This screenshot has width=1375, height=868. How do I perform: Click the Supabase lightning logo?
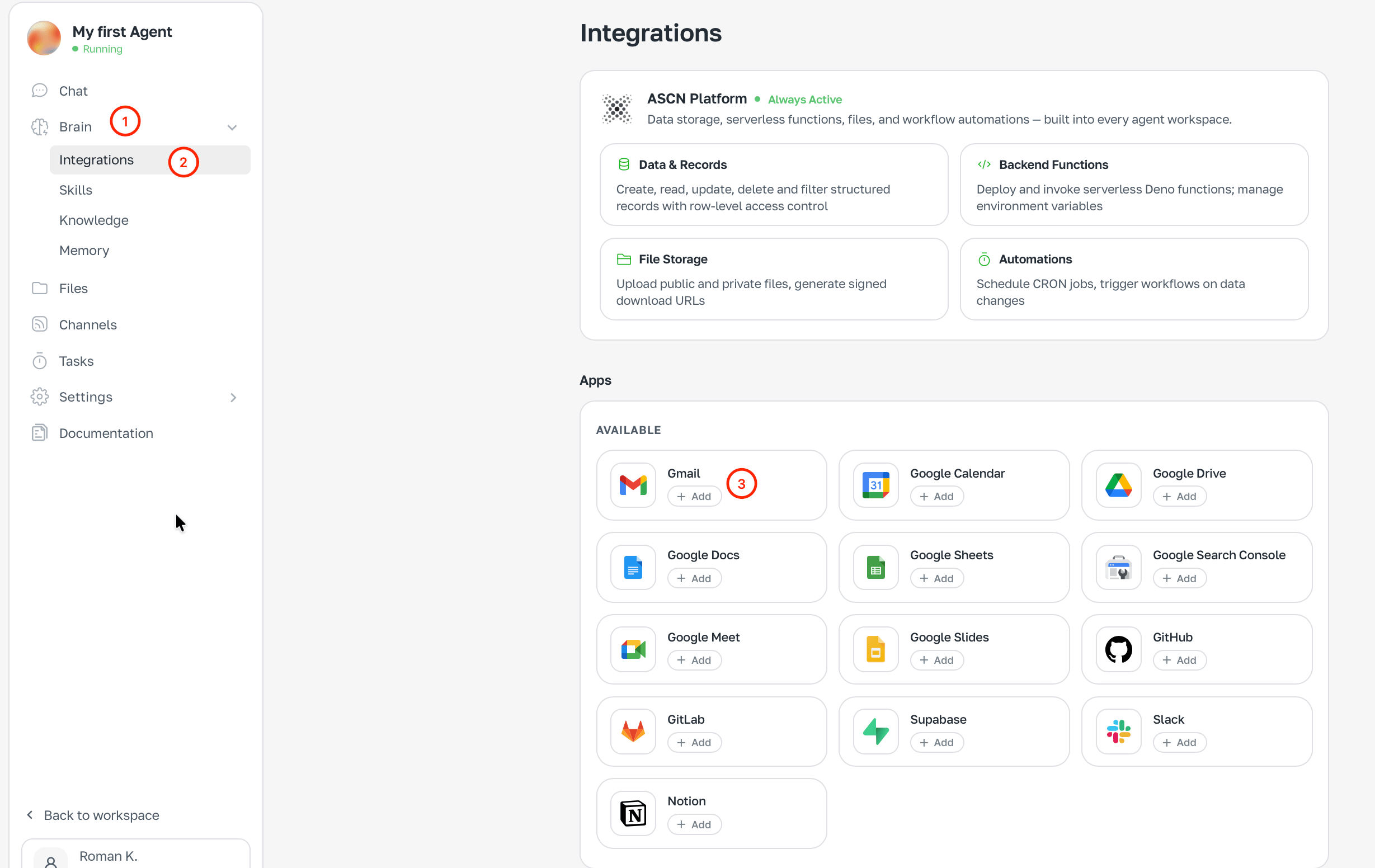(876, 732)
